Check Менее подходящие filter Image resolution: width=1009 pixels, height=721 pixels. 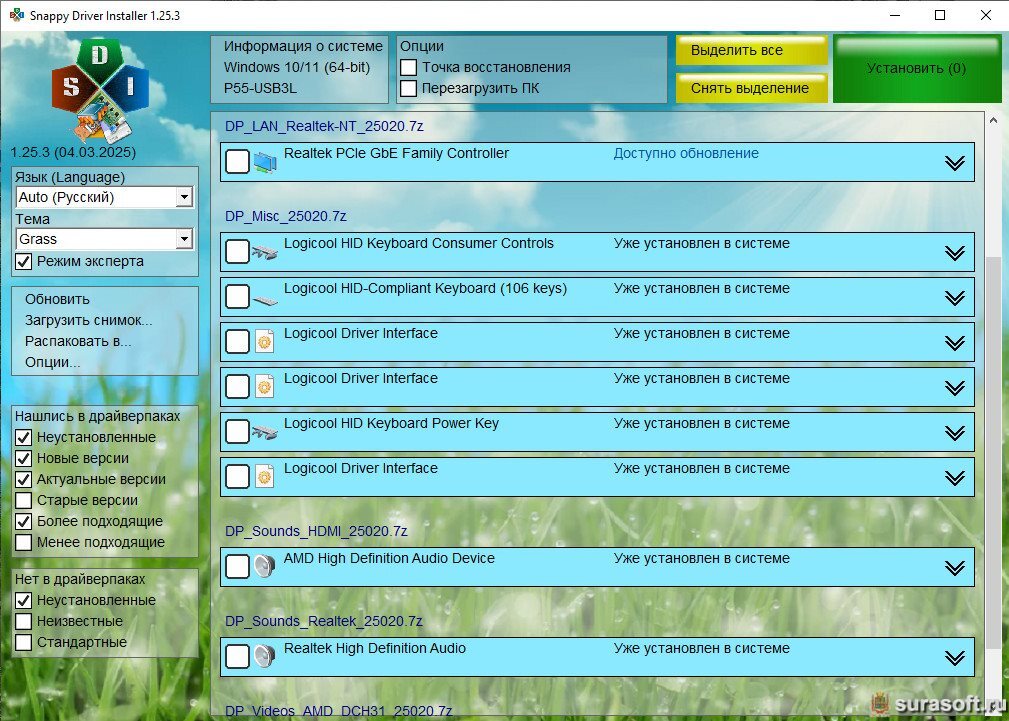coord(23,542)
